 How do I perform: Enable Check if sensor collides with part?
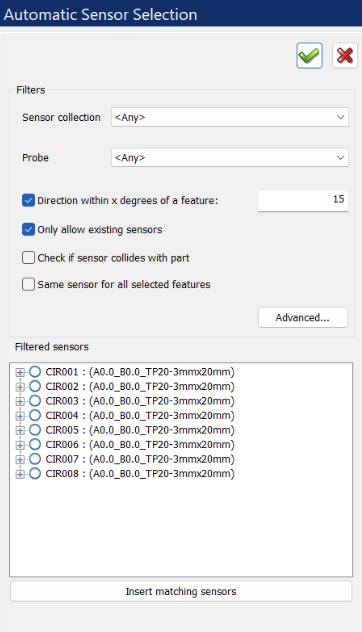[x=28, y=258]
